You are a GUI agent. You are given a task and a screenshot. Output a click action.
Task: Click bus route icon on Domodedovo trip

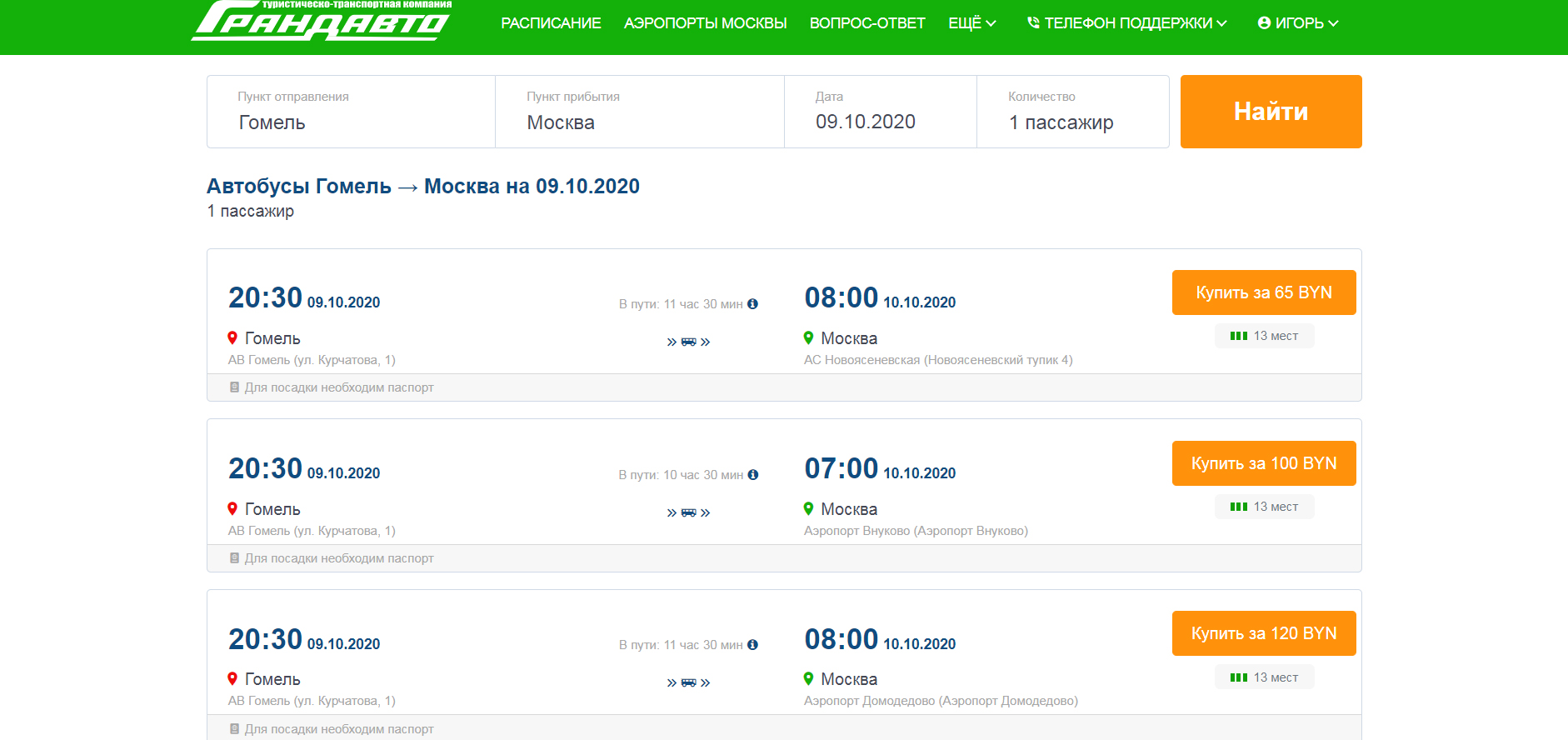[688, 682]
